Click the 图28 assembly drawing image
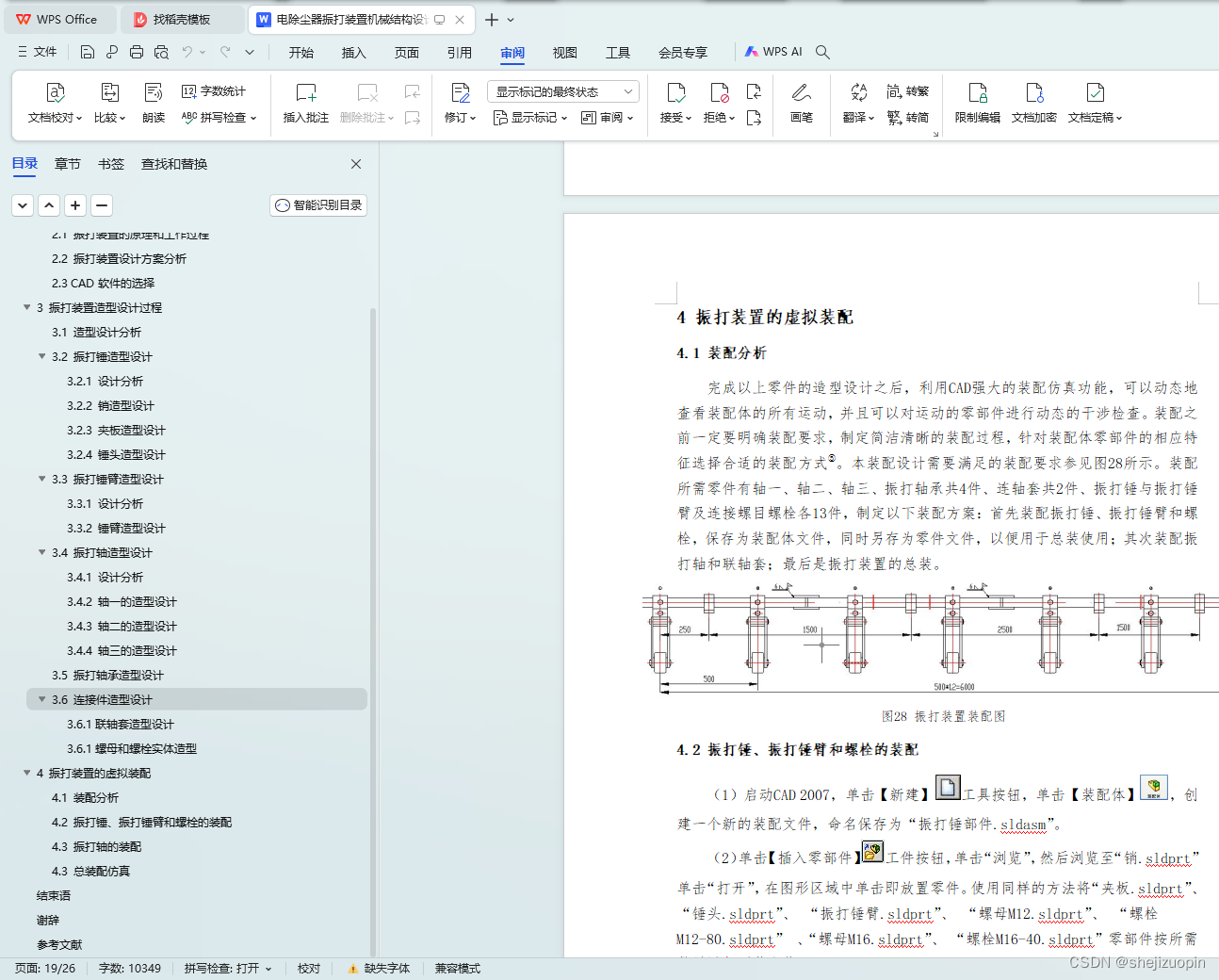This screenshot has height=980, width=1219. click(x=931, y=639)
